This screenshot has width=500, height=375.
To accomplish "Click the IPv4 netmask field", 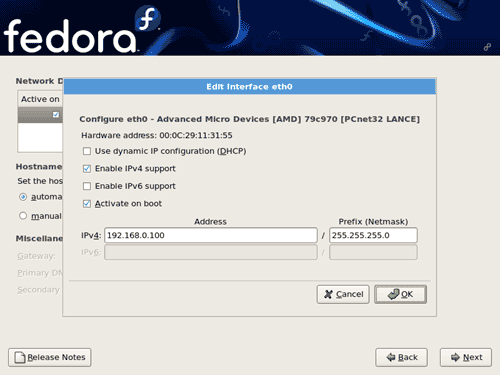I will tap(373, 235).
